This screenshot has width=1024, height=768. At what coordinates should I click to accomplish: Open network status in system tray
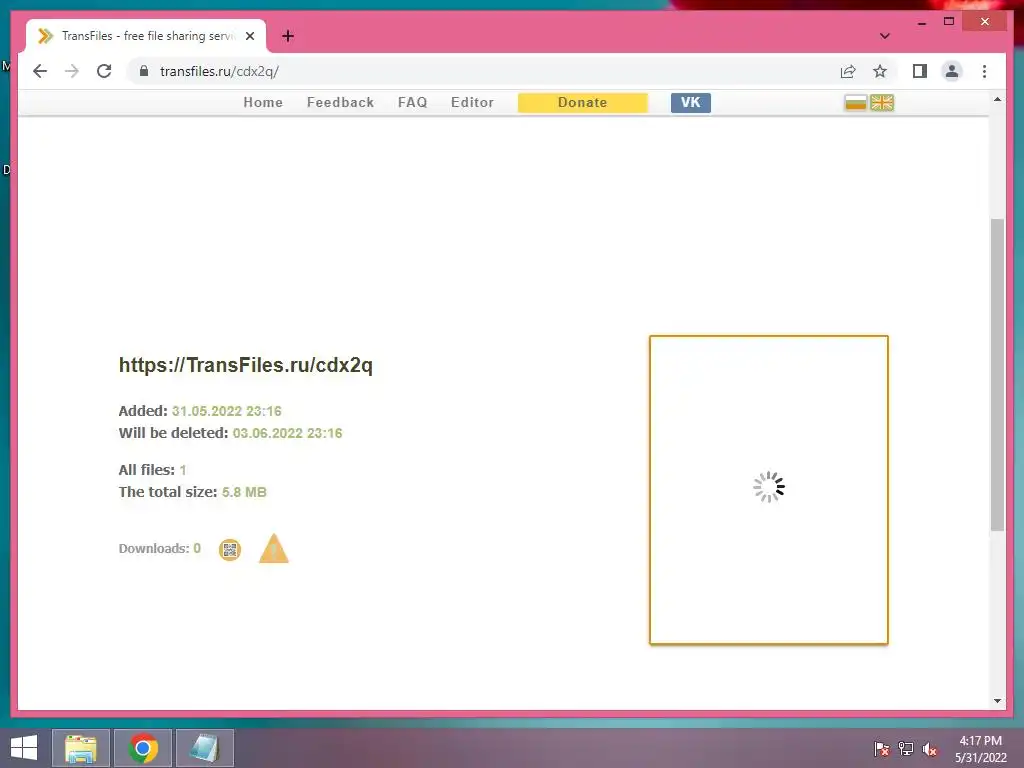coord(906,749)
